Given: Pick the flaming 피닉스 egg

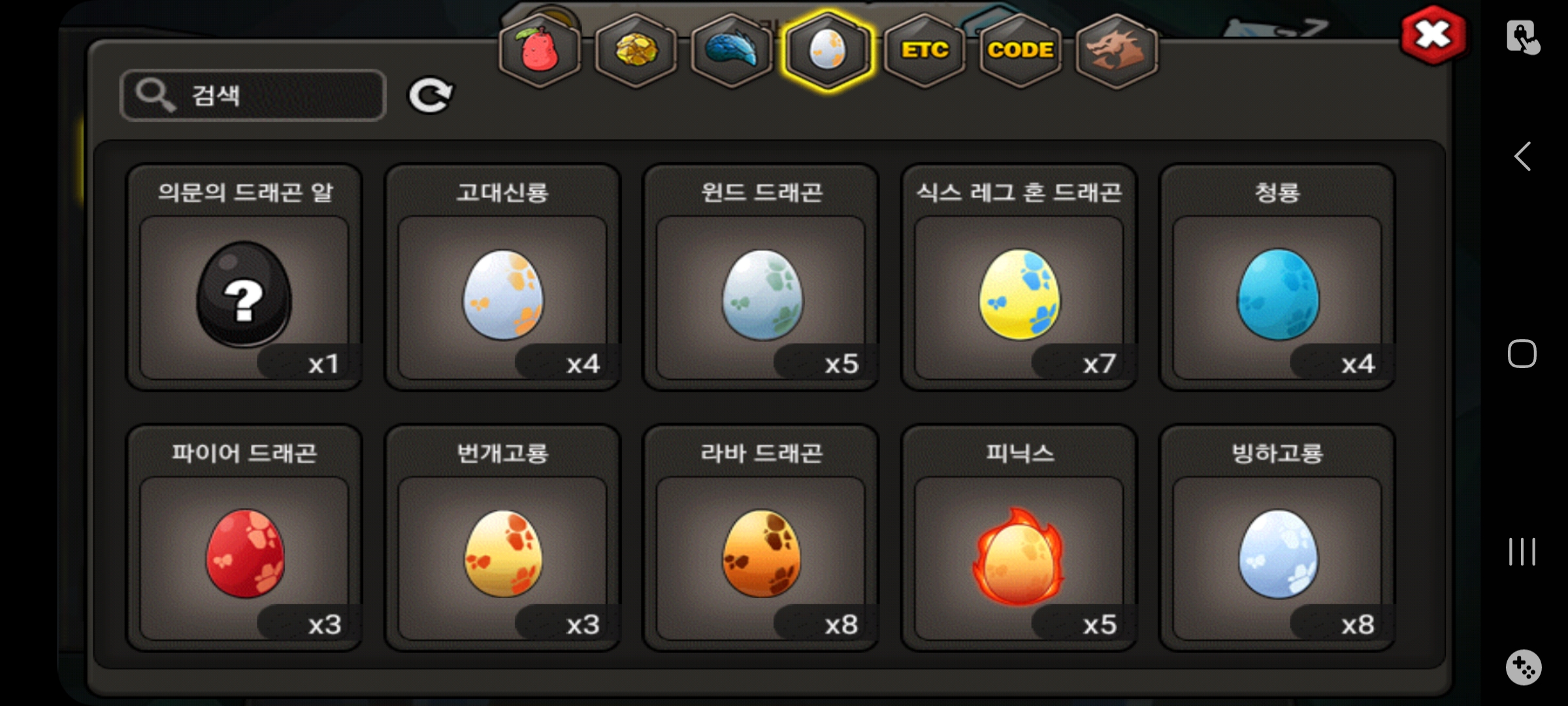Looking at the screenshot, I should [x=1019, y=538].
